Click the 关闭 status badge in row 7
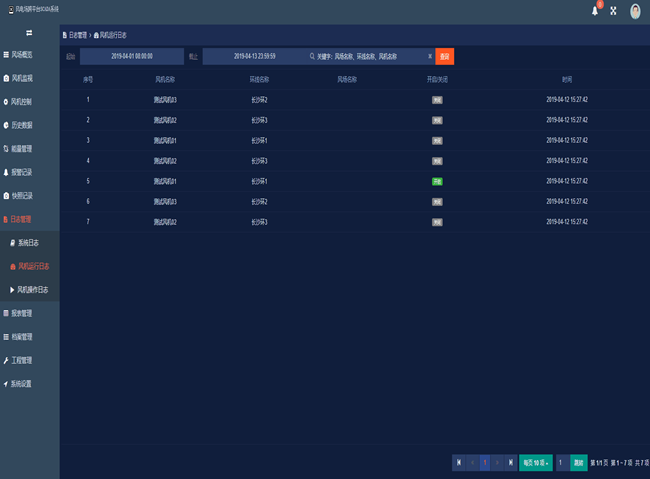The height and width of the screenshot is (479, 650). (x=437, y=222)
